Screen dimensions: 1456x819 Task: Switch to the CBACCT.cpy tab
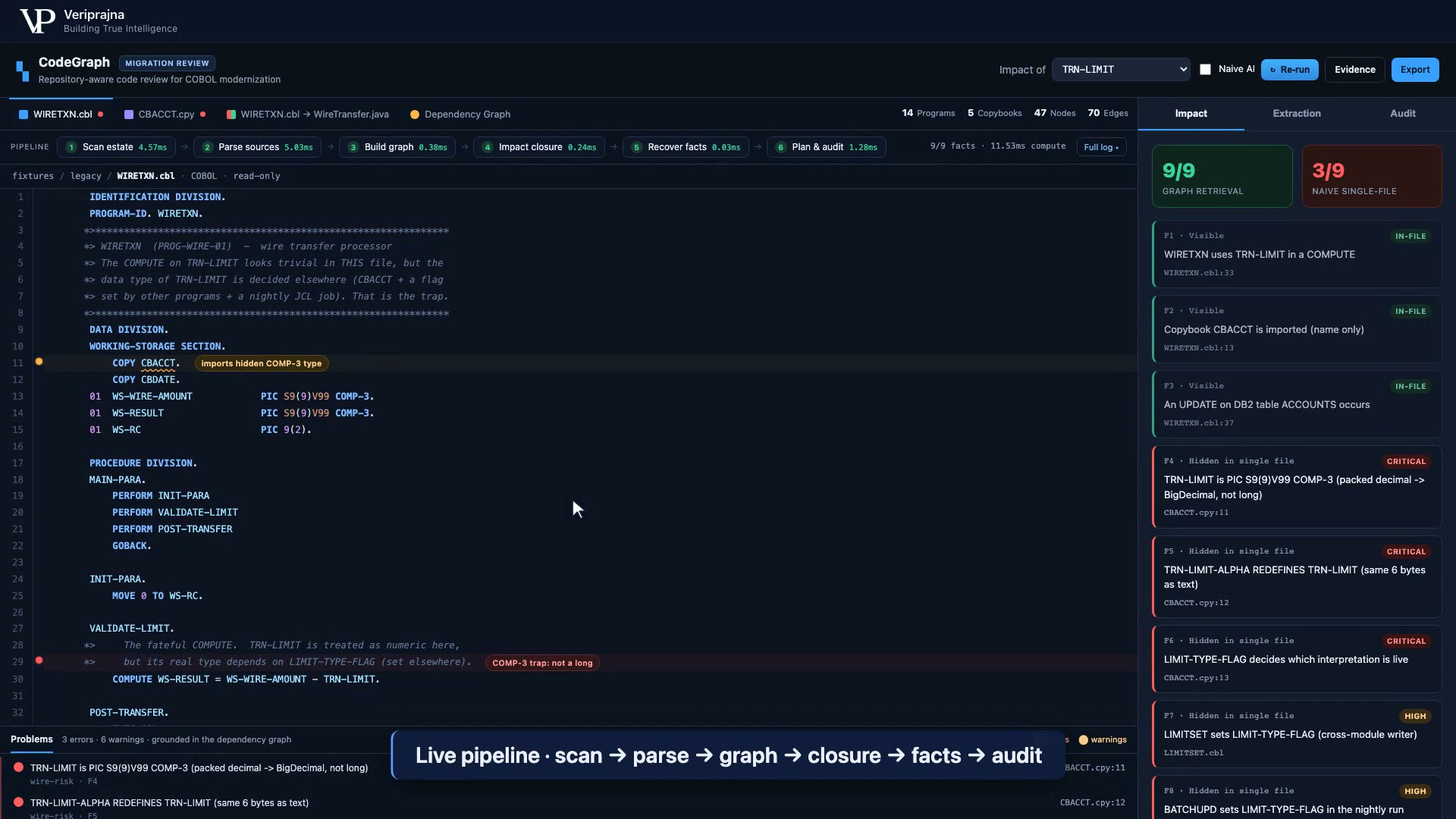[x=165, y=115]
